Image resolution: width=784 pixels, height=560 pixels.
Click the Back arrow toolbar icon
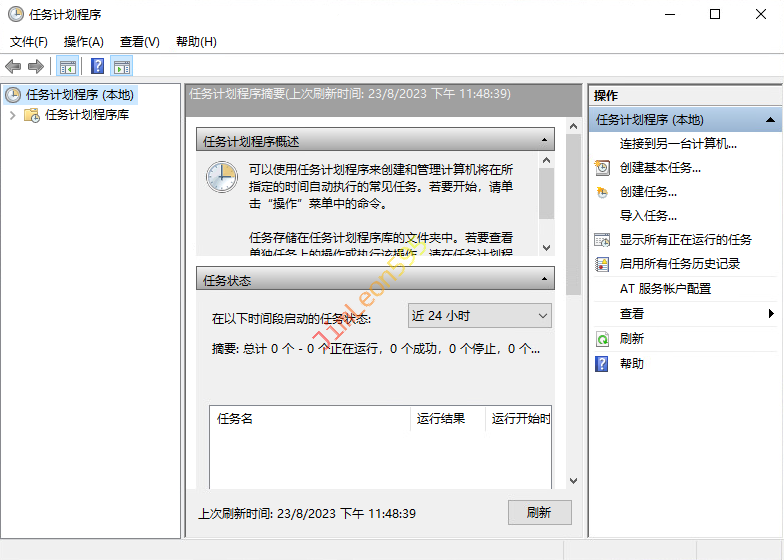tap(13, 67)
